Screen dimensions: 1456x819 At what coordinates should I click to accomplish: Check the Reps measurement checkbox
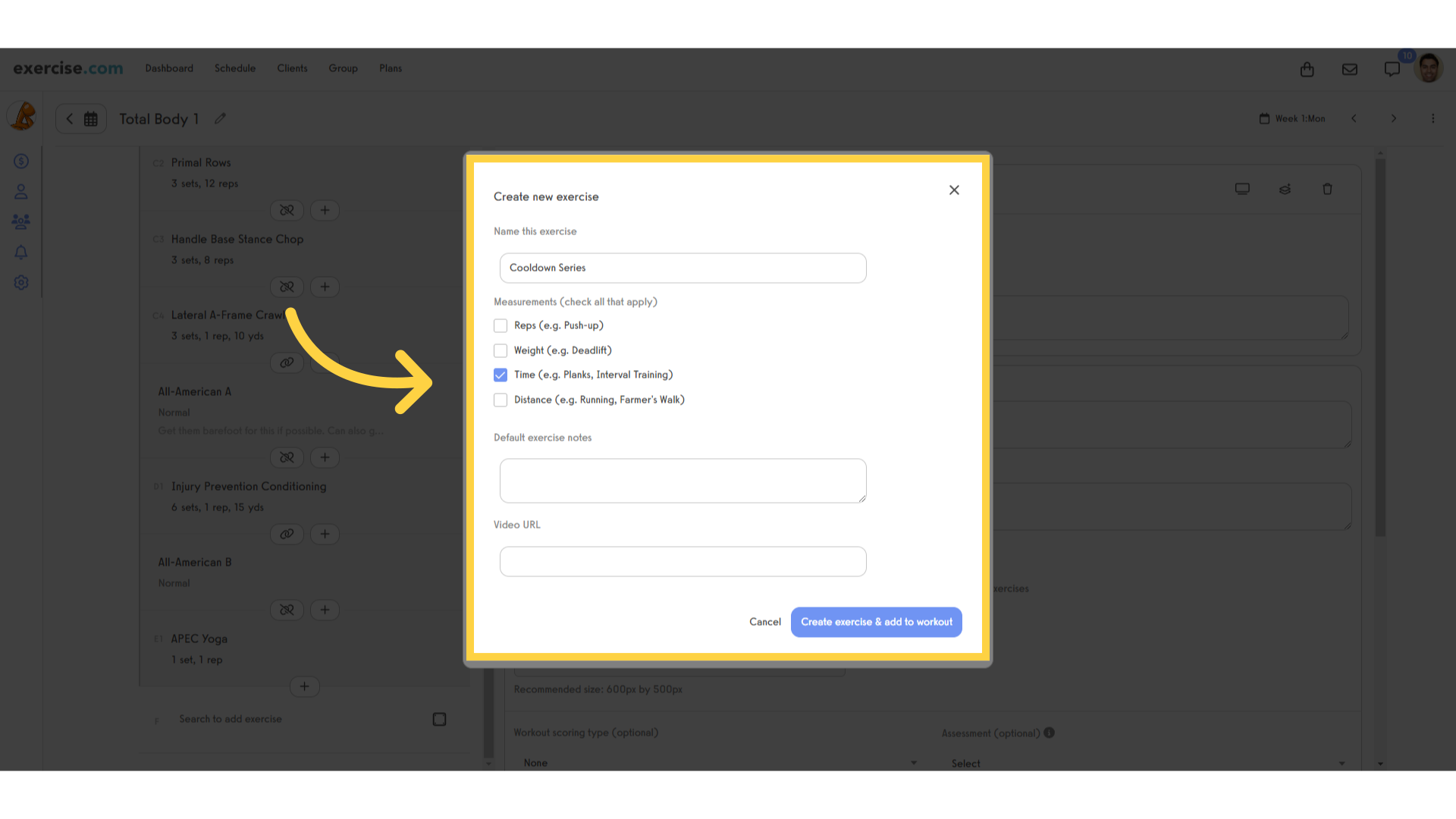coord(500,326)
